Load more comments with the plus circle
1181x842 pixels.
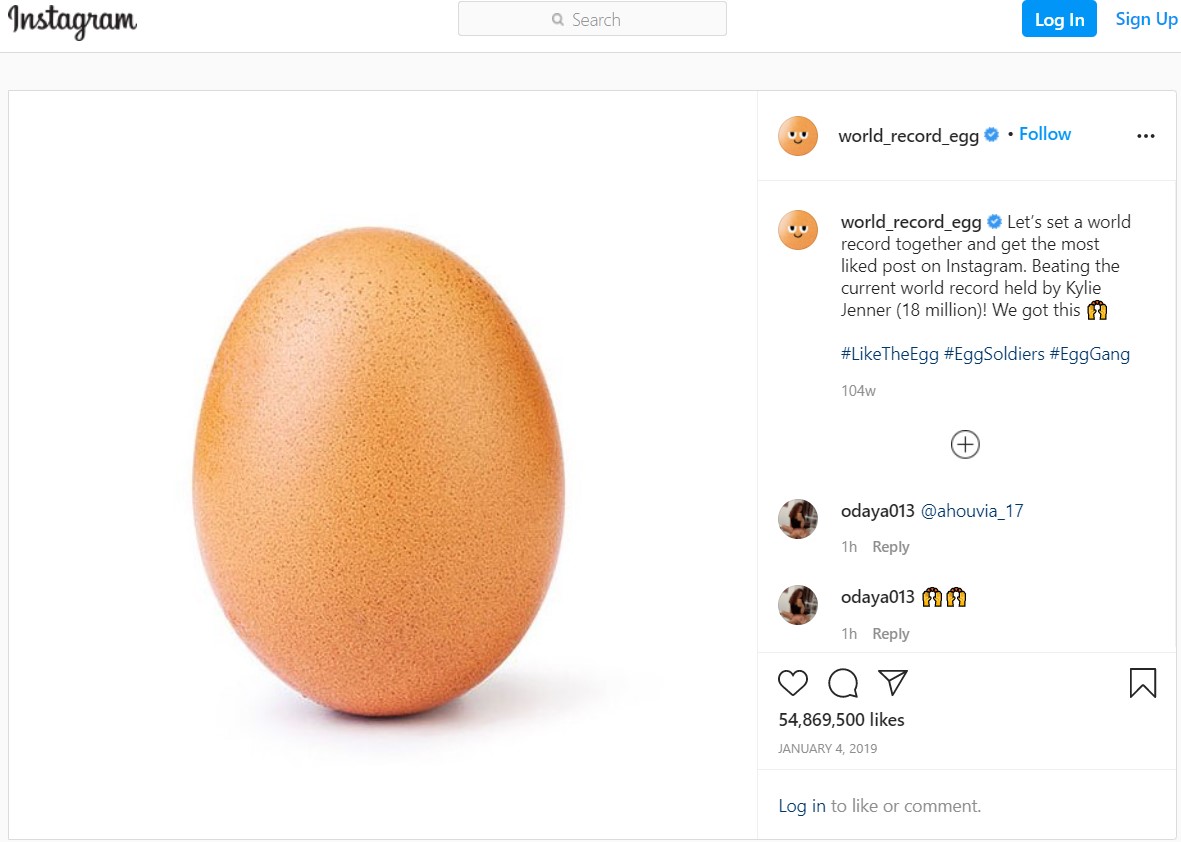click(x=965, y=444)
